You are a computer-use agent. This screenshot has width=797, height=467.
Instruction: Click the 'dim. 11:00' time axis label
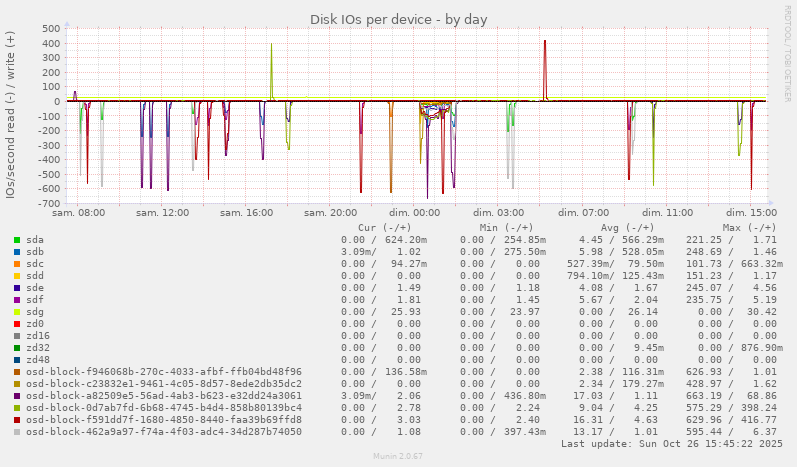pyautogui.click(x=667, y=213)
